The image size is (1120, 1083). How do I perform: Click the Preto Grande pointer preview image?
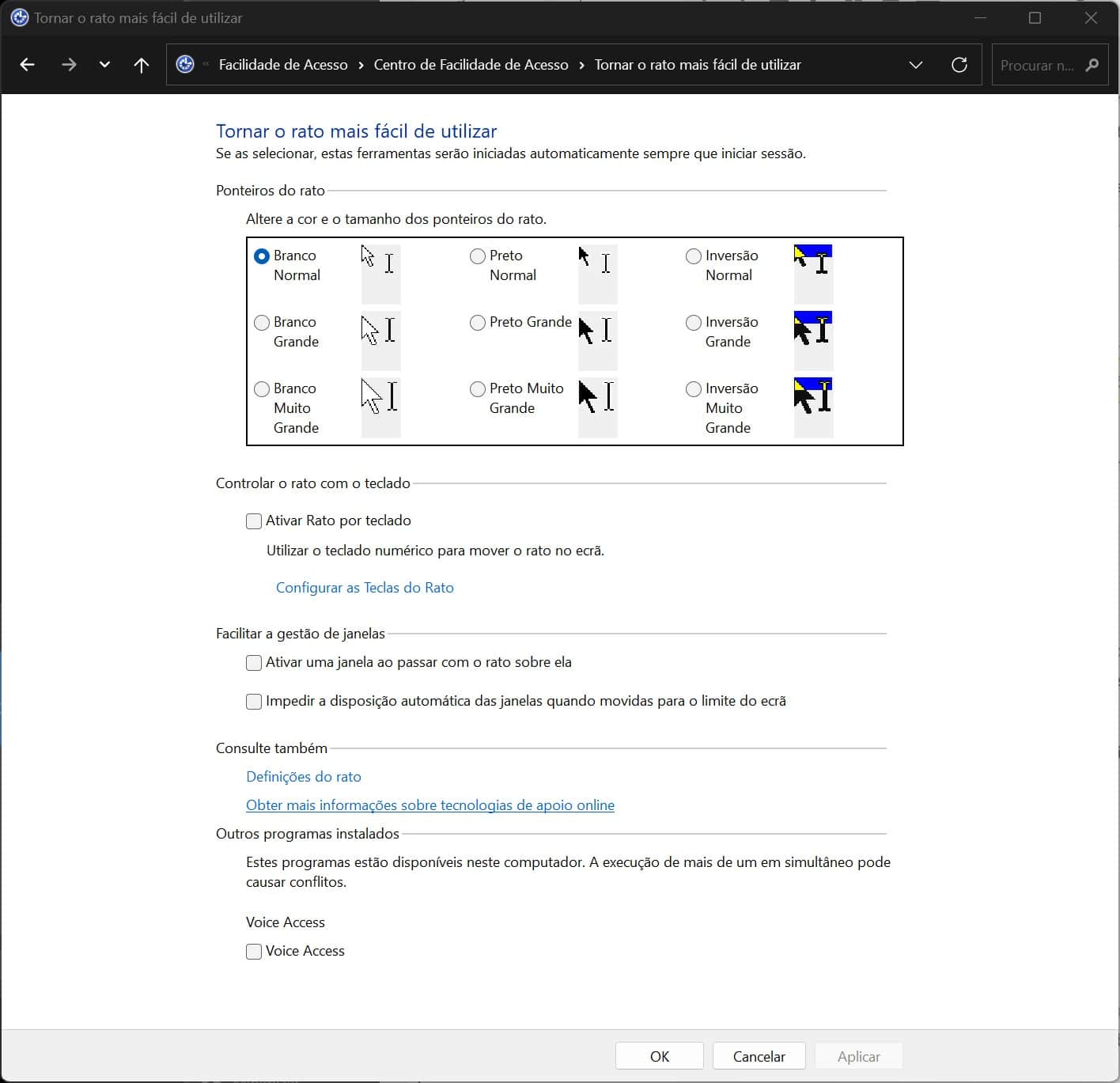coord(597,340)
